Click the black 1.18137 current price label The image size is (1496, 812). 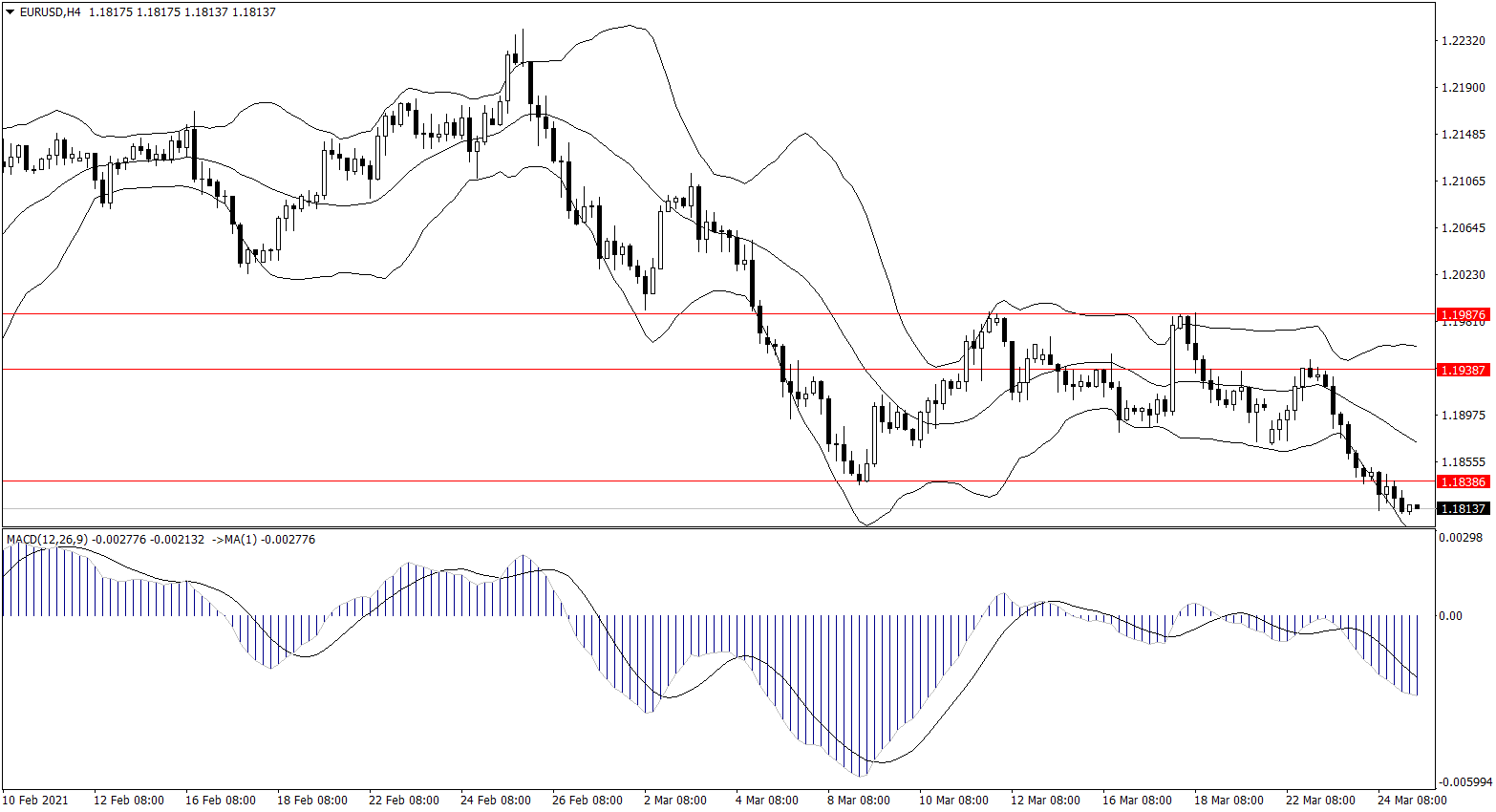coord(1463,509)
